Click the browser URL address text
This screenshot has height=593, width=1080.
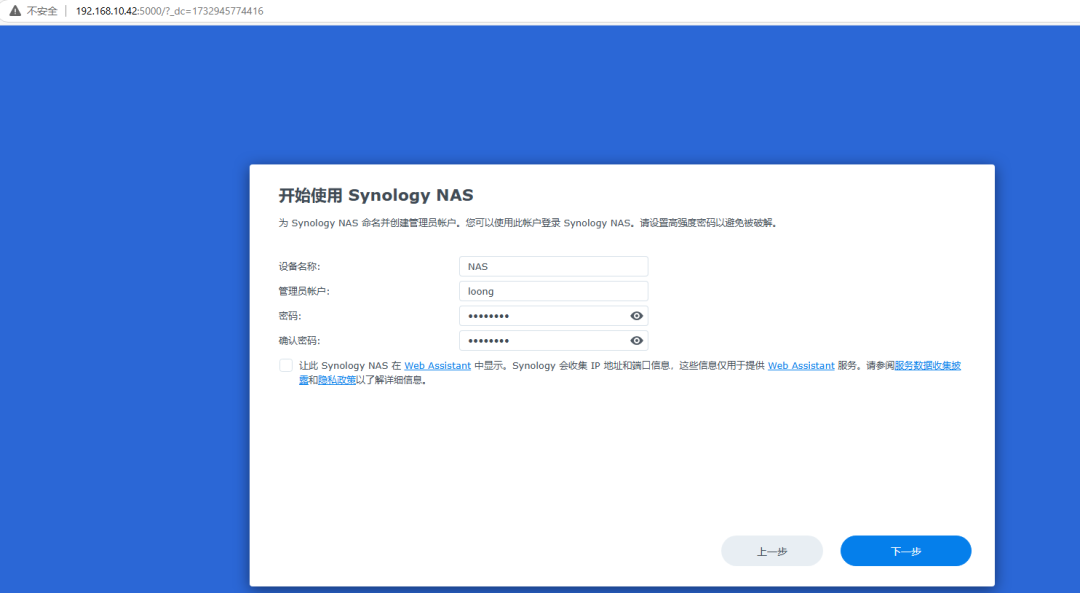(169, 11)
